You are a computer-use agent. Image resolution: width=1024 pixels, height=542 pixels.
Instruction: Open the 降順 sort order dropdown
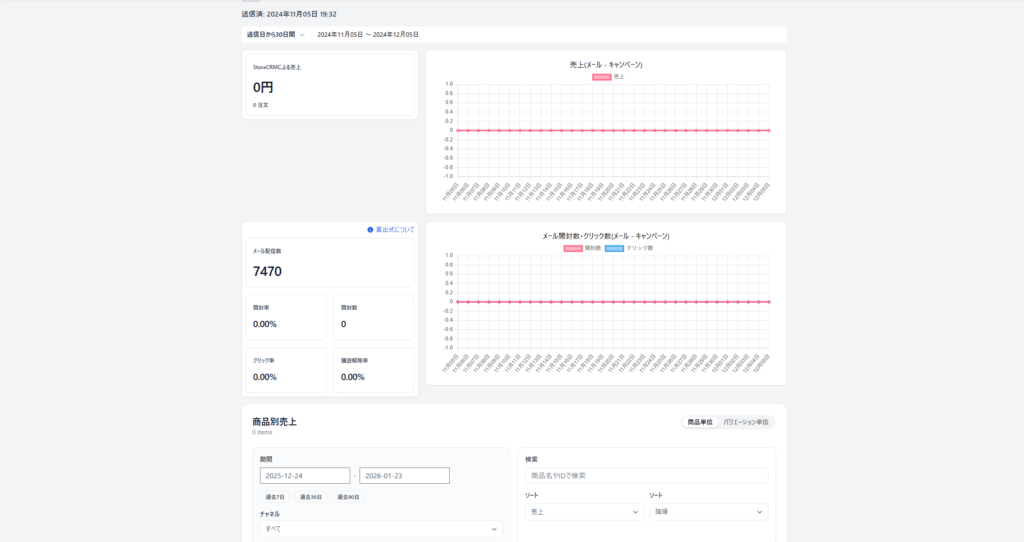[x=708, y=512]
